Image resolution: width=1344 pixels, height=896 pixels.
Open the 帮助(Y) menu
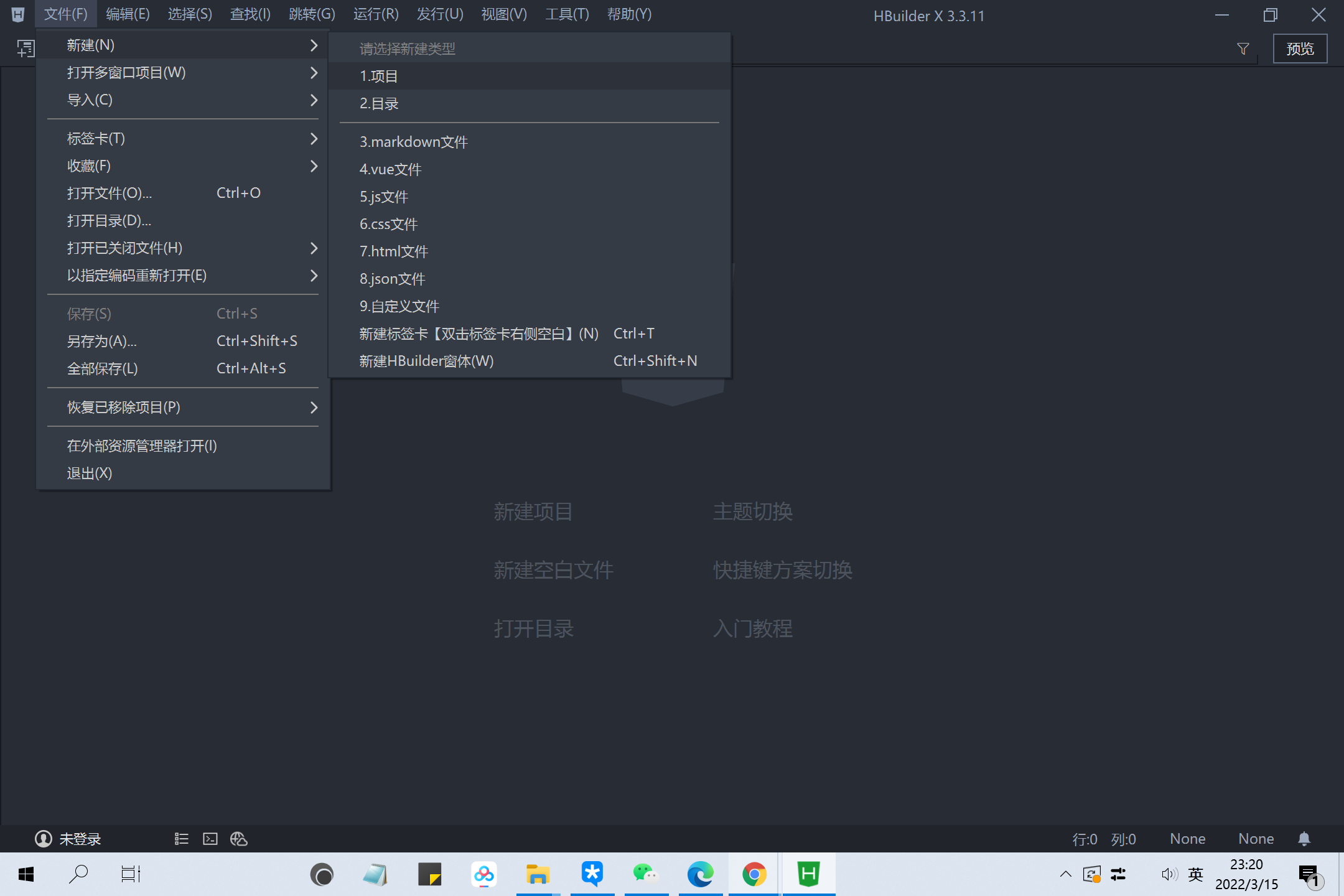[629, 14]
